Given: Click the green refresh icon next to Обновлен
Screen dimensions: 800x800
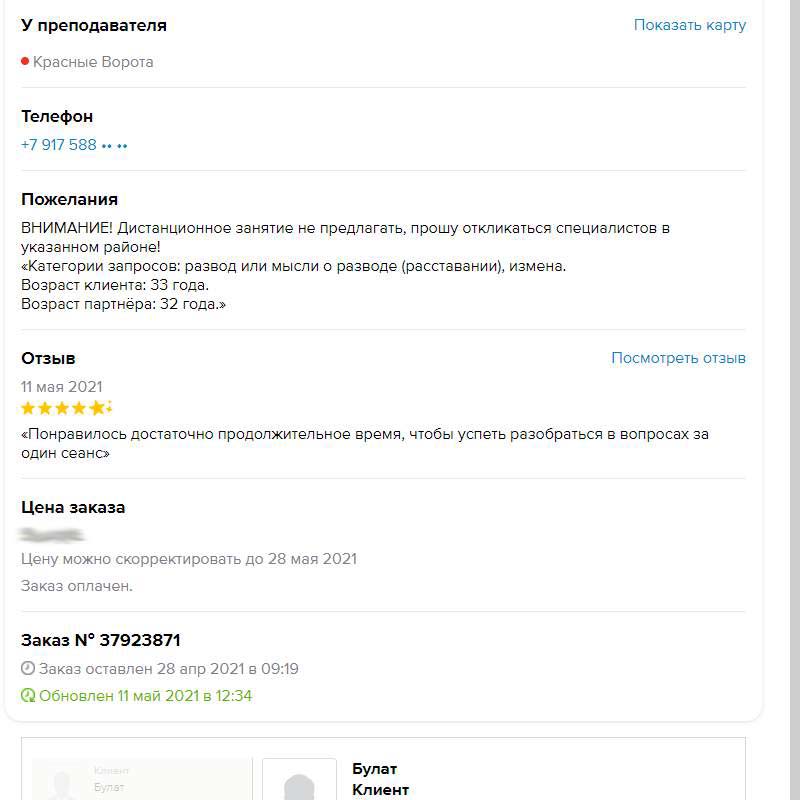Looking at the screenshot, I should 28,697.
